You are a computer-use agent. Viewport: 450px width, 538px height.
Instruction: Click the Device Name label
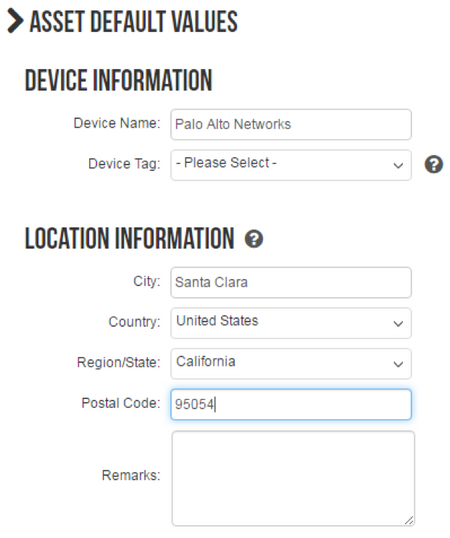pyautogui.click(x=117, y=123)
